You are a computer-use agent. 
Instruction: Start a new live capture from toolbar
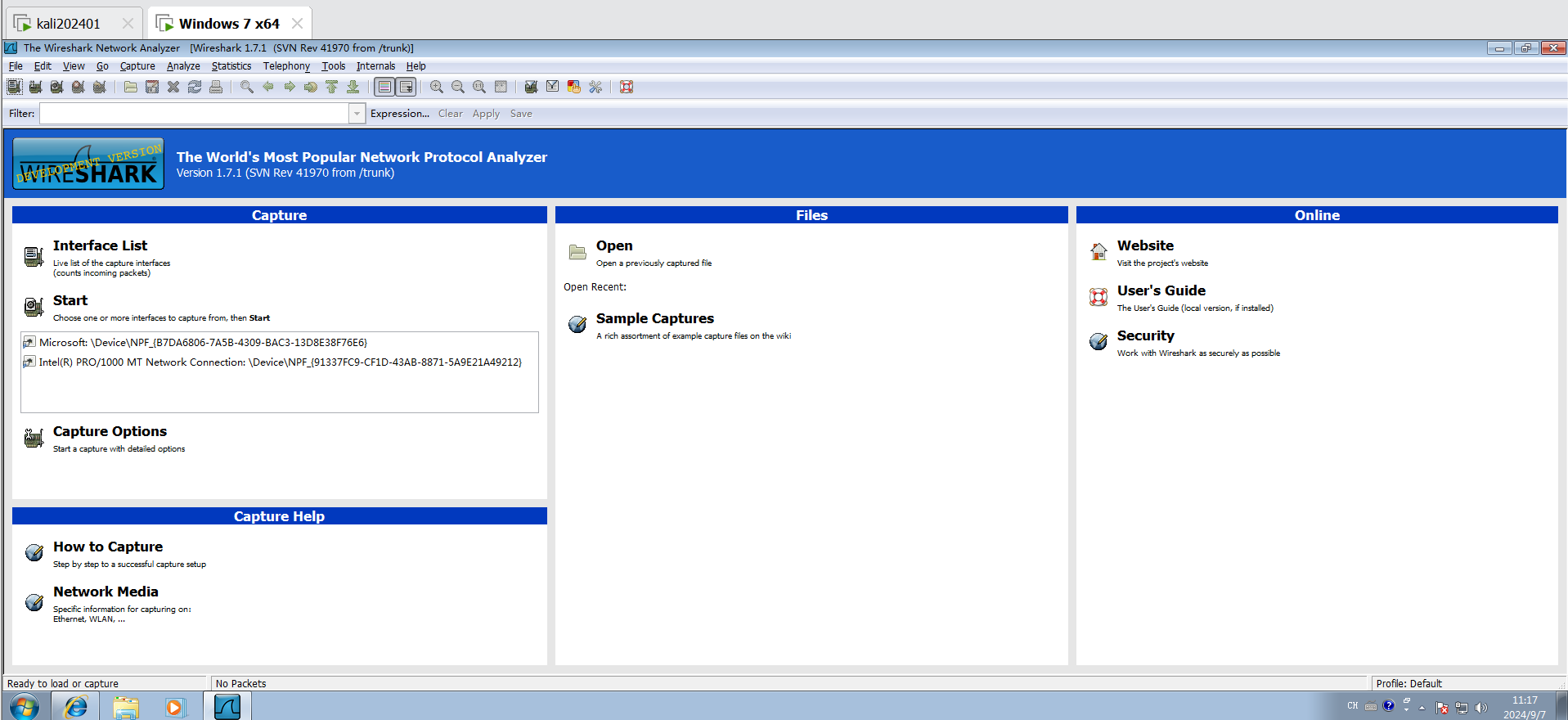tap(56, 87)
